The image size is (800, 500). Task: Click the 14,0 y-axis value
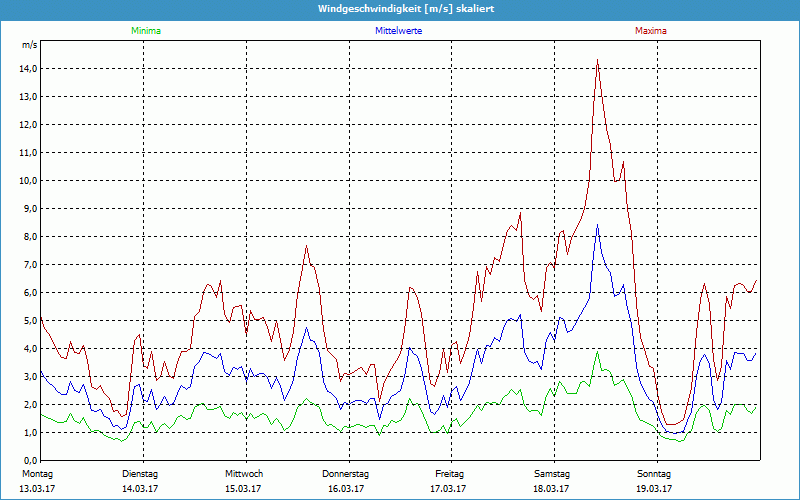point(29,69)
